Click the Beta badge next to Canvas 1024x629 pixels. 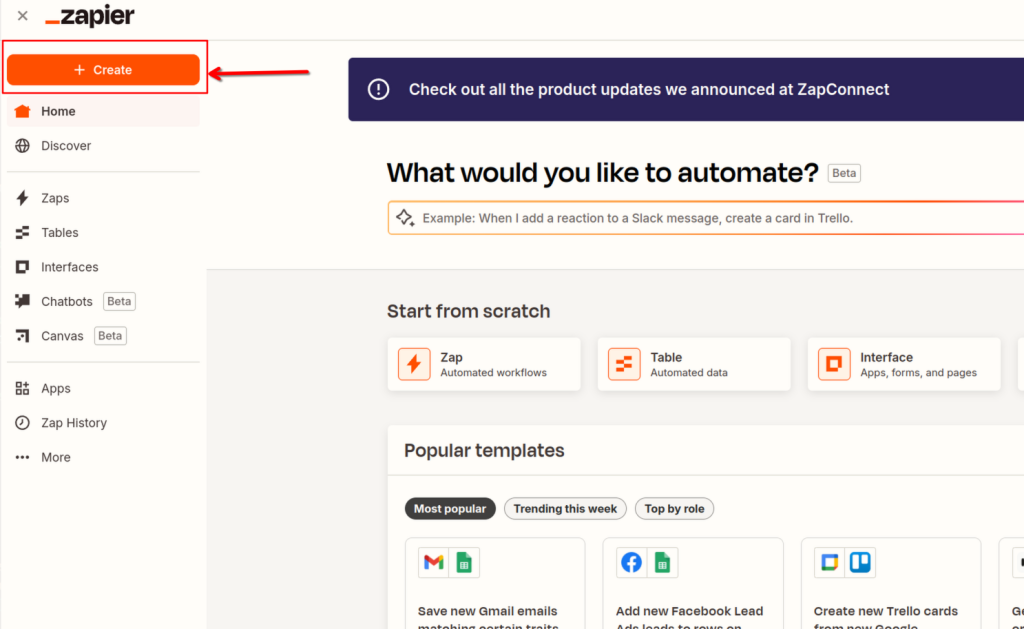click(x=110, y=336)
